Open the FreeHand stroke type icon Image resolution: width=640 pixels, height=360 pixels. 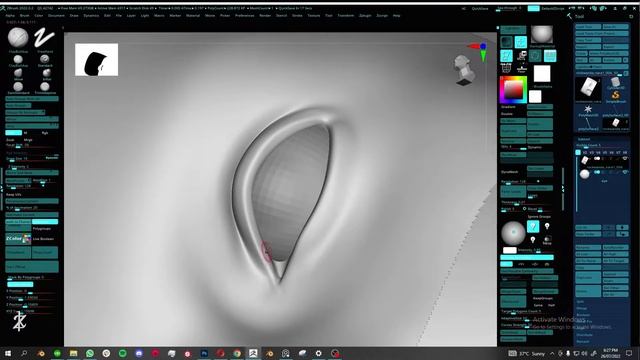pyautogui.click(x=44, y=38)
